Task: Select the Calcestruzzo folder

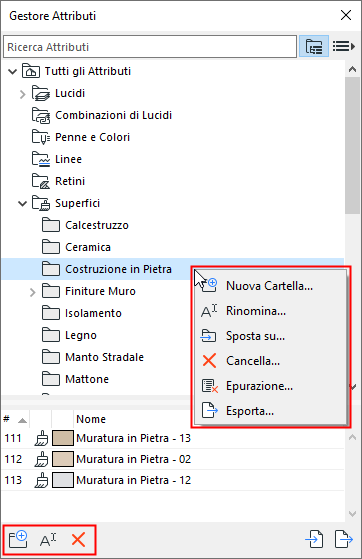Action: click(x=85, y=226)
